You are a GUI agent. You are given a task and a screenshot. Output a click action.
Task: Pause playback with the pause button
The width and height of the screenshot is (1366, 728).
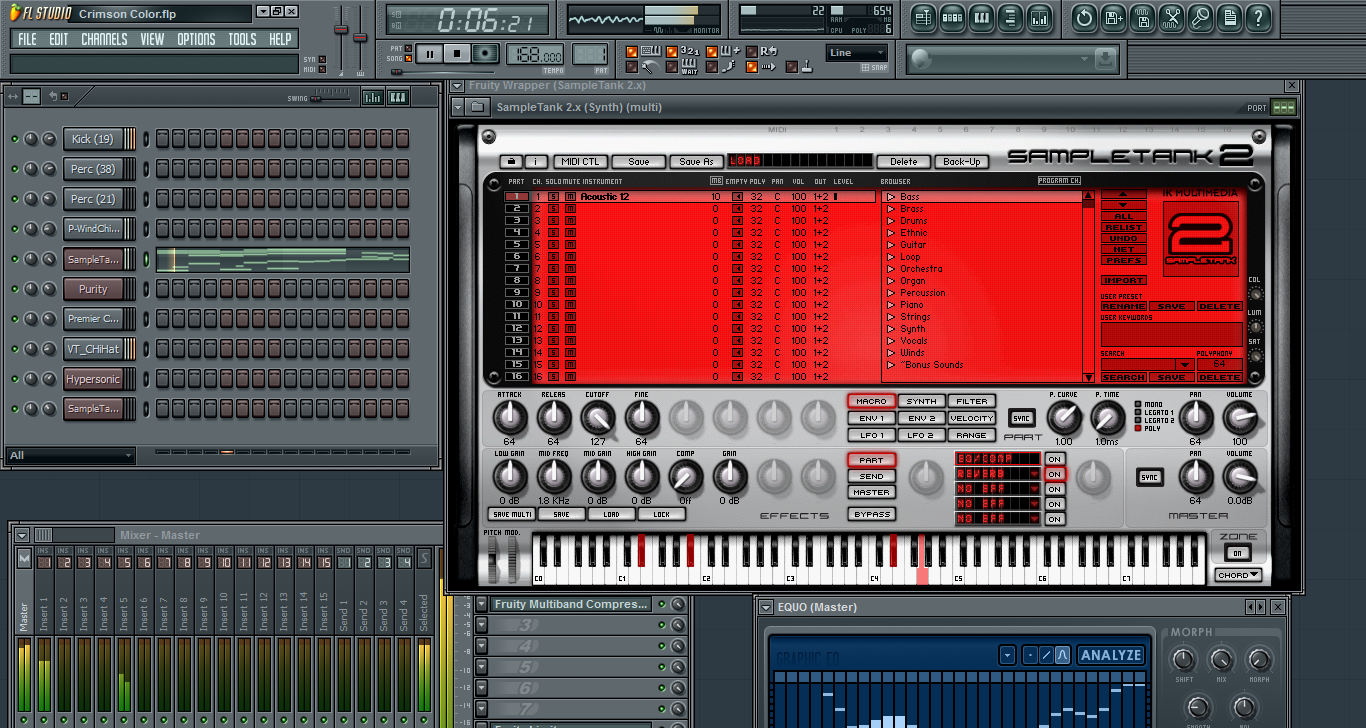(429, 54)
